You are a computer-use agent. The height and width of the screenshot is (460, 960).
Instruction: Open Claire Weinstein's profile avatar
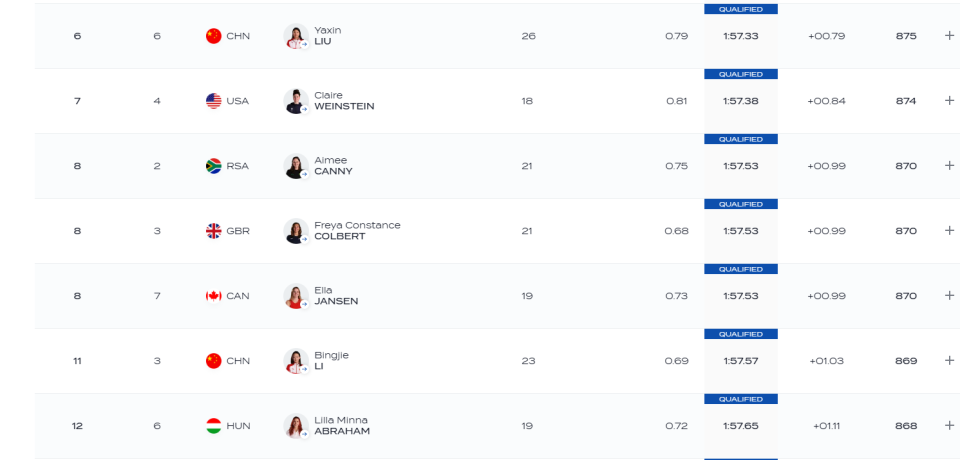tap(296, 101)
